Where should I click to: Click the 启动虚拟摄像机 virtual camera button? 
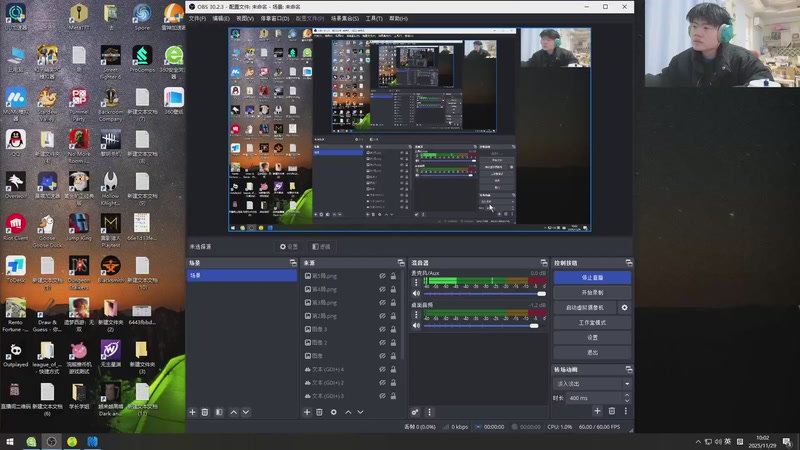tap(585, 308)
